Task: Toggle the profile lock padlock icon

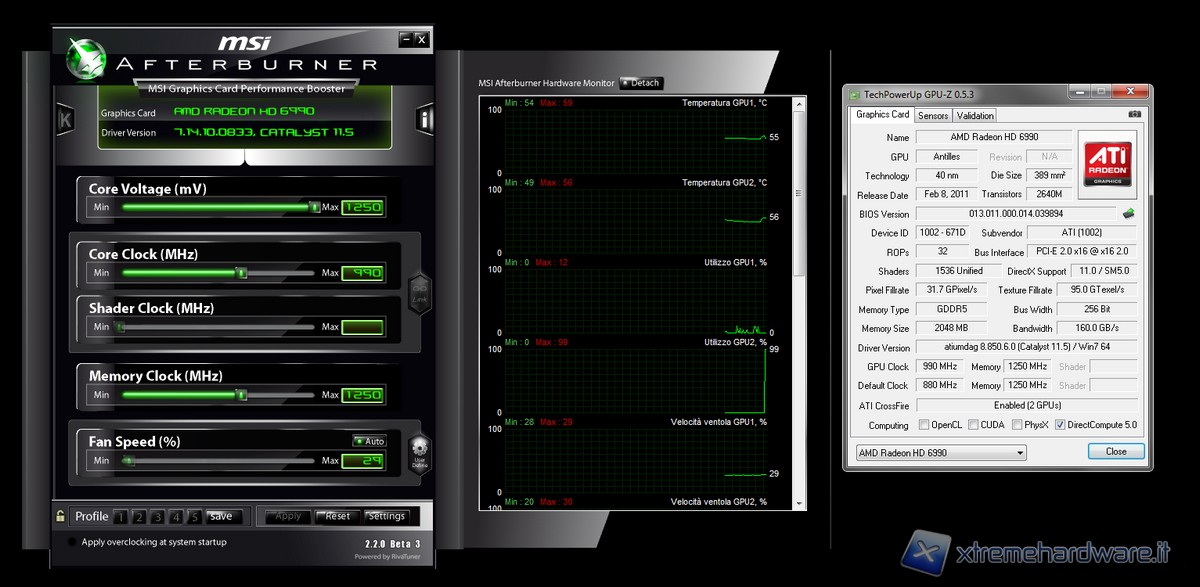Action: pyautogui.click(x=61, y=516)
